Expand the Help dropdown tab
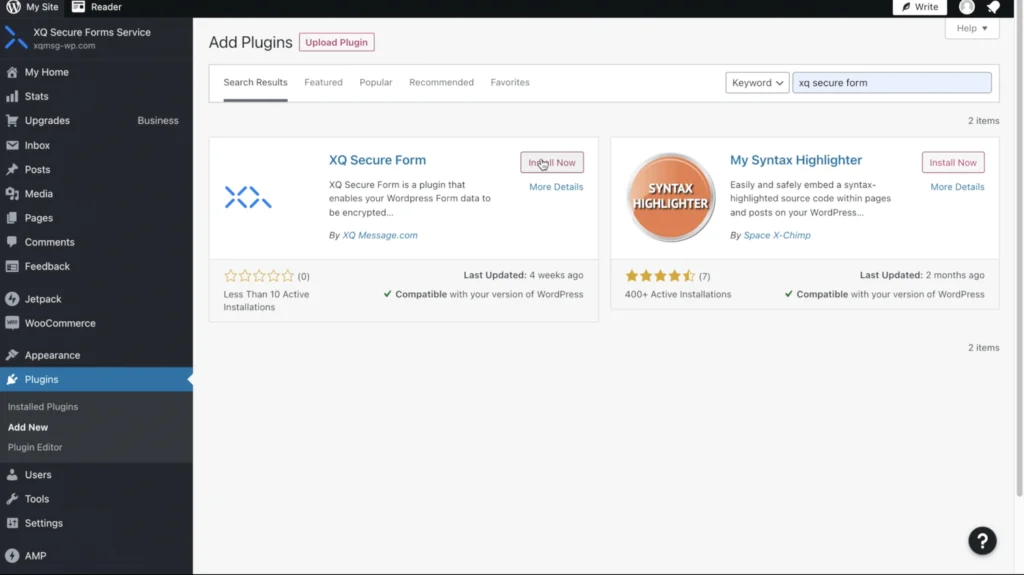The width and height of the screenshot is (1024, 575). [x=972, y=28]
